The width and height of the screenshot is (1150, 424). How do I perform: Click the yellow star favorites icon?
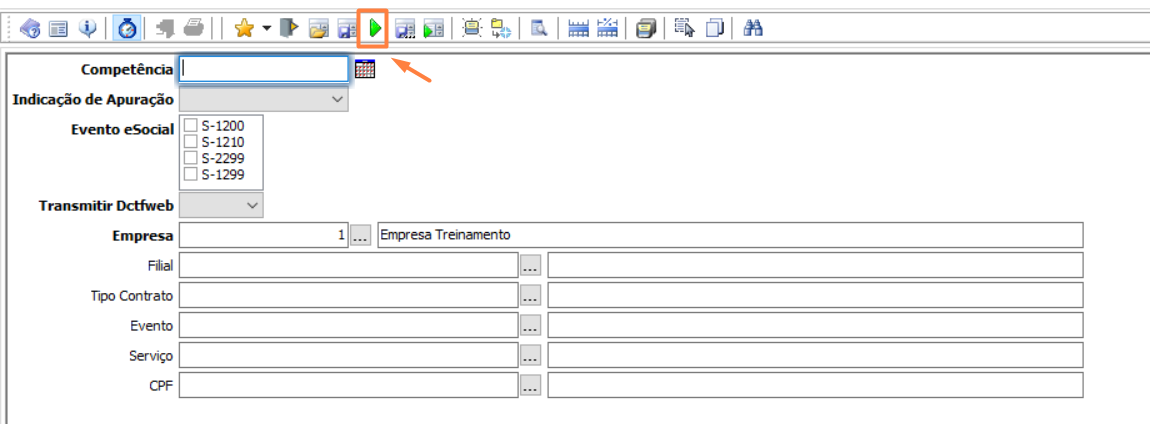(x=243, y=29)
